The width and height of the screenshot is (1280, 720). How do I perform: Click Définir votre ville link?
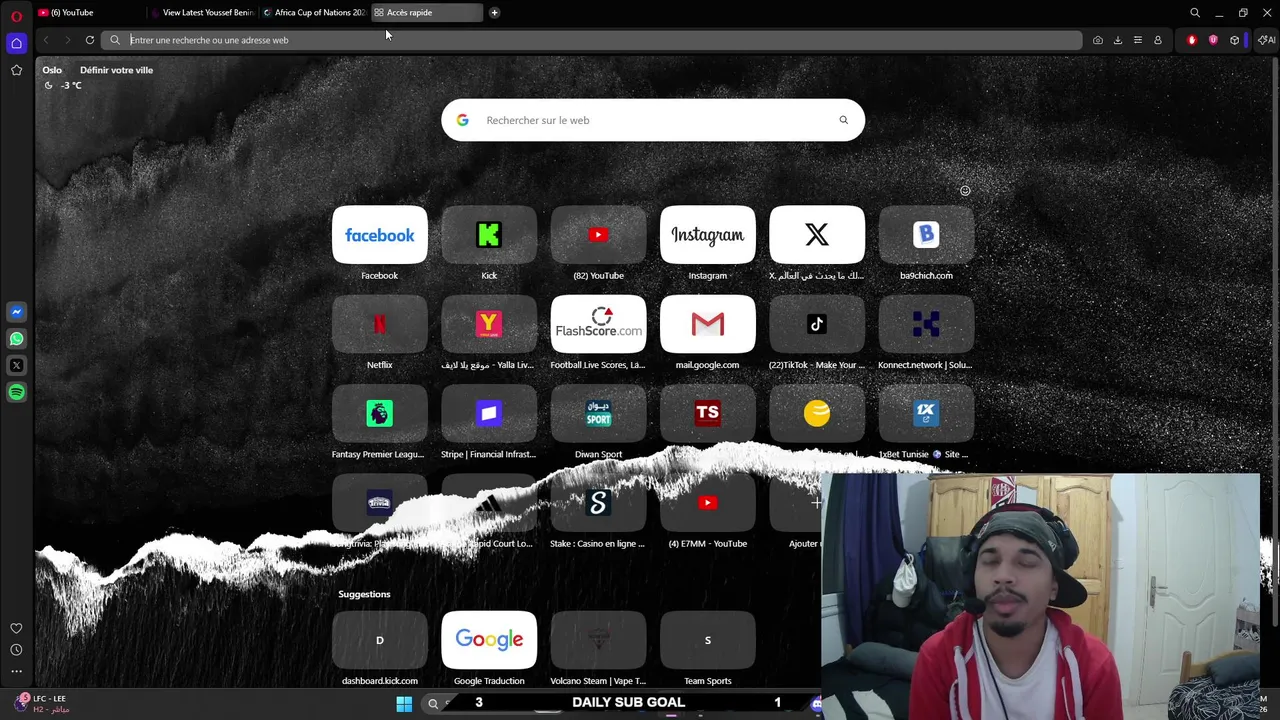(116, 70)
